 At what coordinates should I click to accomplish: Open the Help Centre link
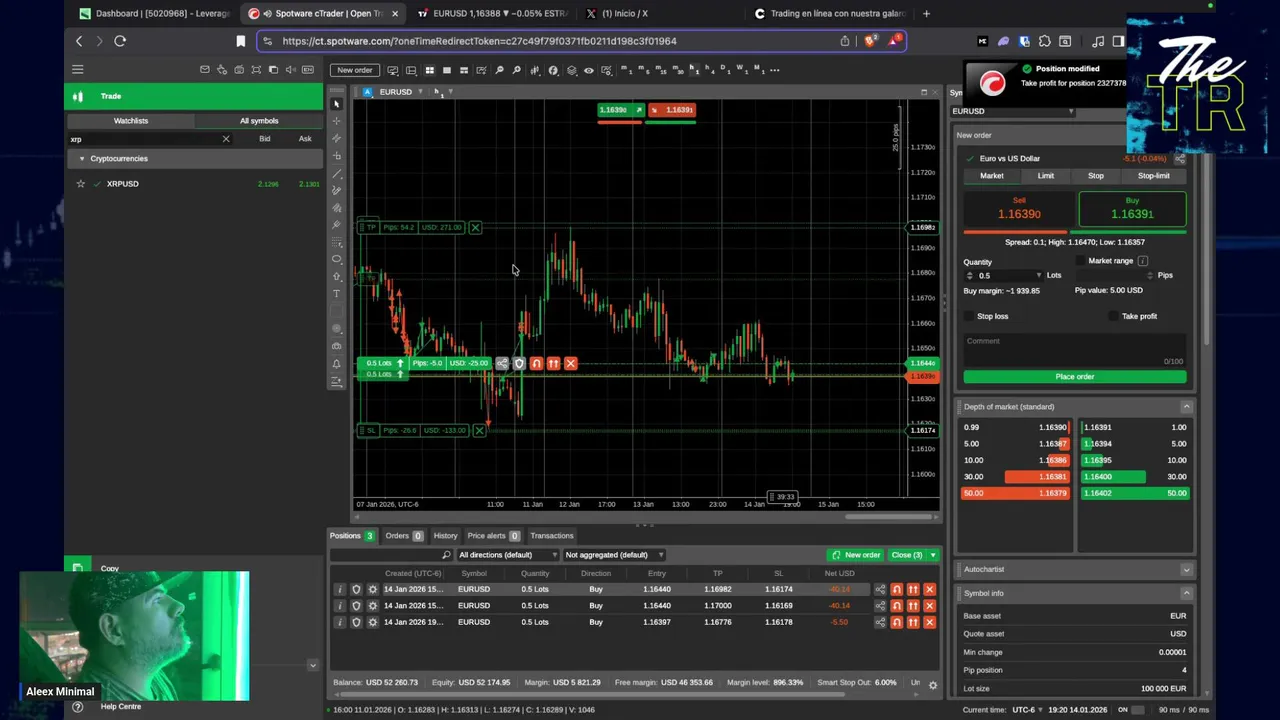pyautogui.click(x=121, y=707)
